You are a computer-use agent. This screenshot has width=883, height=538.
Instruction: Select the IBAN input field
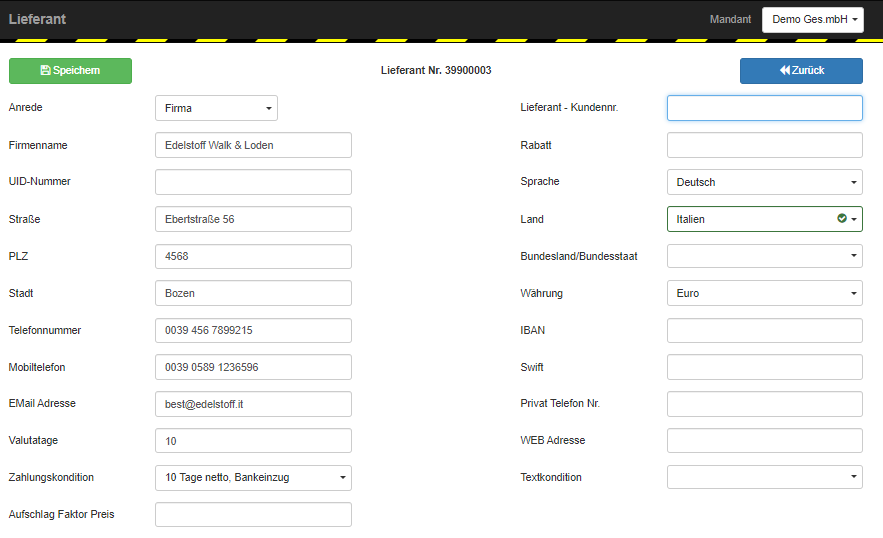pyautogui.click(x=764, y=331)
